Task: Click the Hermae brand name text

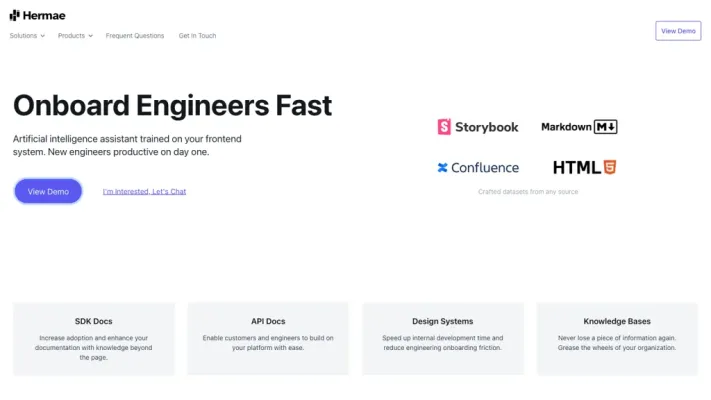Action: tap(44, 15)
